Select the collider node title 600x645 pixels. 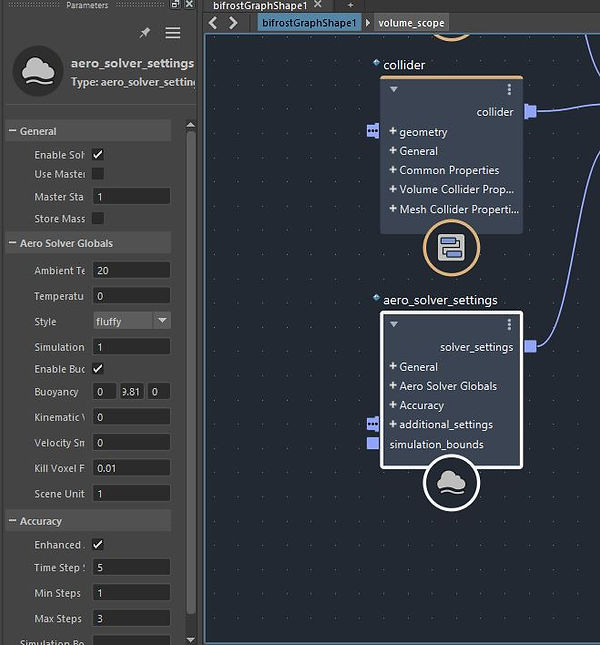pos(404,65)
